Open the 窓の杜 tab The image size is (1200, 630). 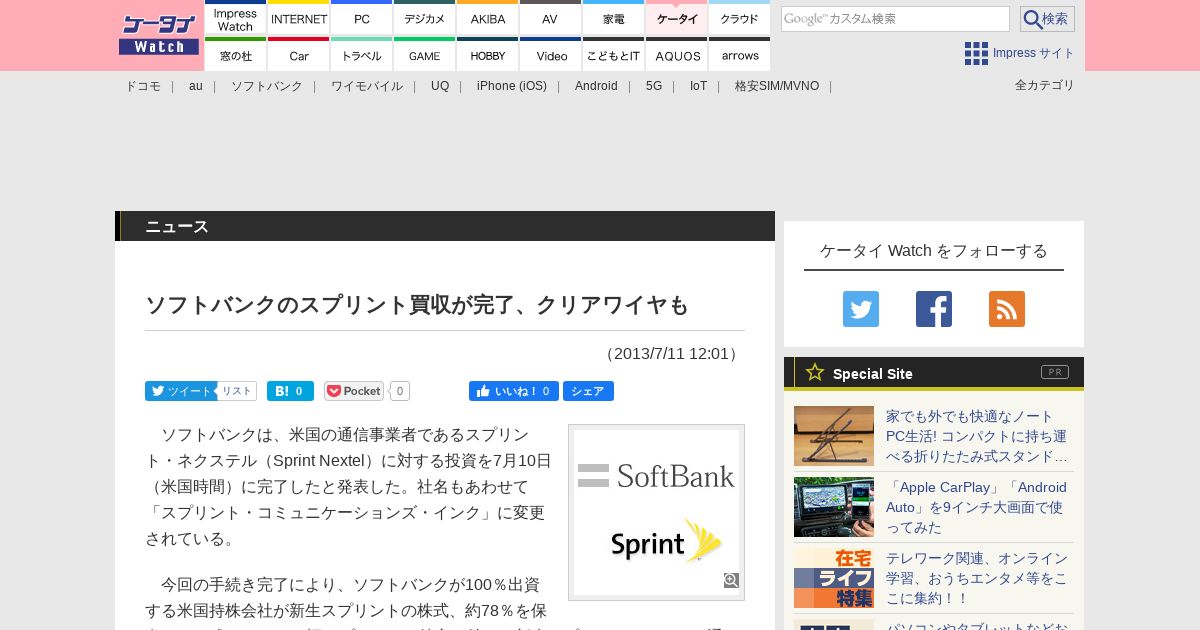(236, 55)
